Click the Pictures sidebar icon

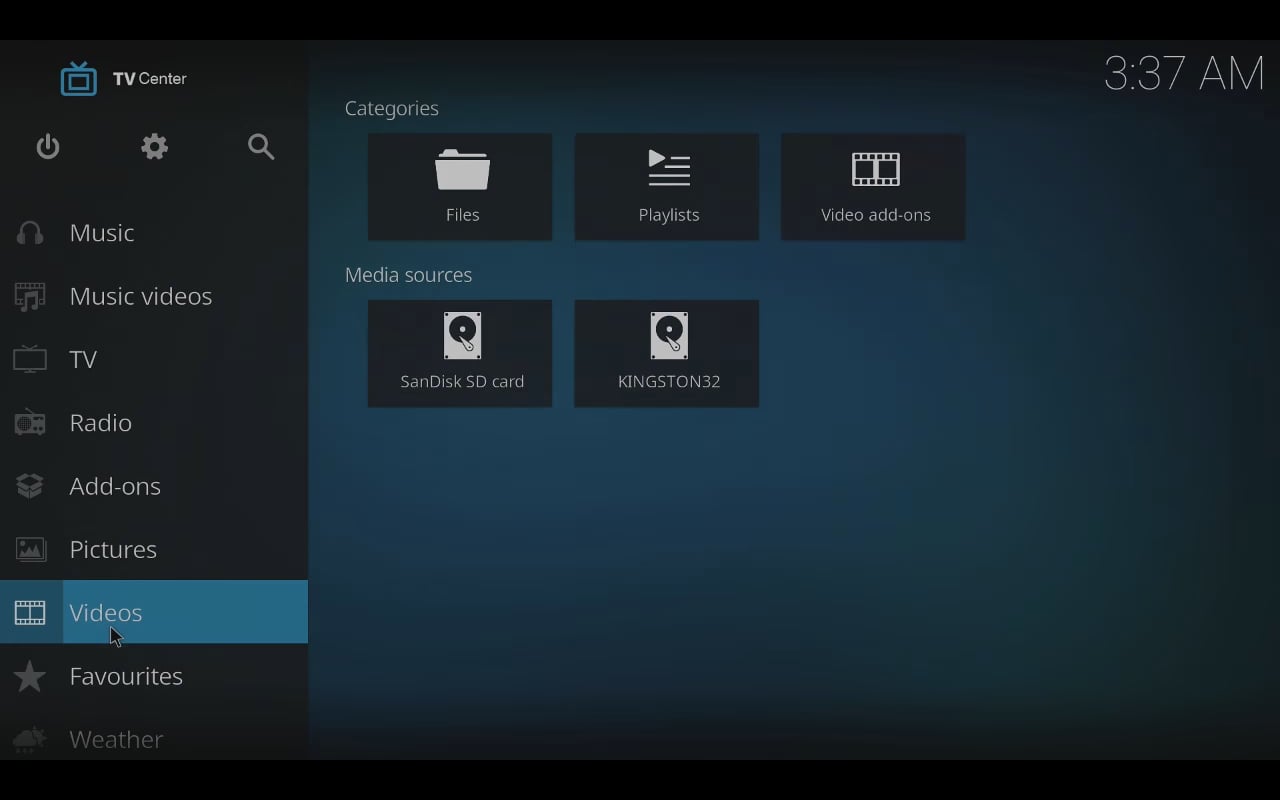pyautogui.click(x=30, y=549)
